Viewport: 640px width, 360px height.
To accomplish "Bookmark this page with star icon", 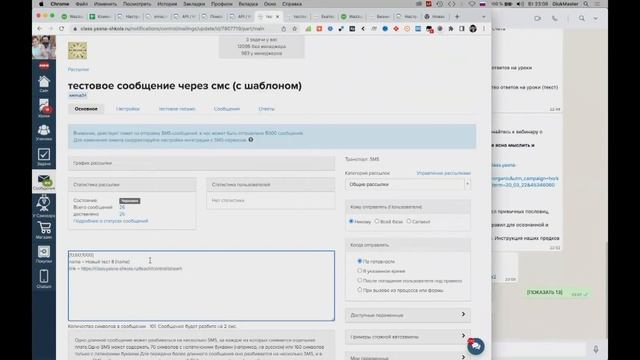I will point(294,29).
